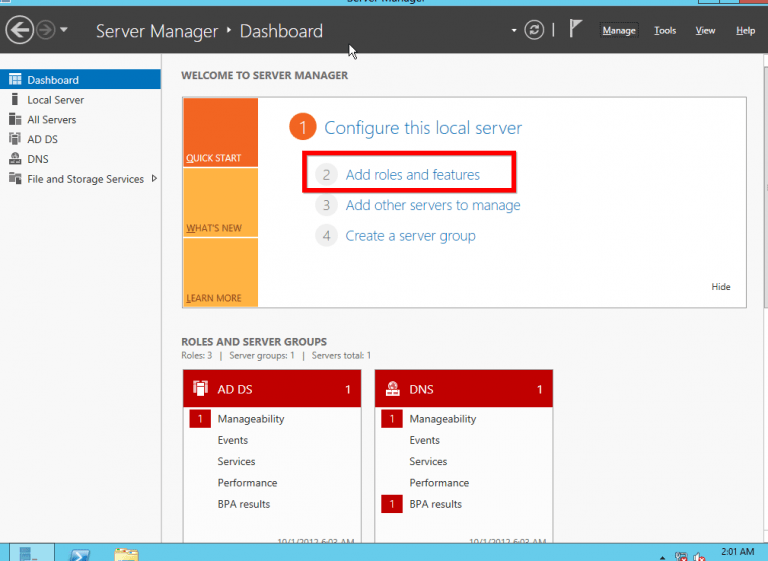Viewport: 768px width, 561px height.
Task: Click the red 1 badge beside DNS Manageability
Action: pos(392,419)
